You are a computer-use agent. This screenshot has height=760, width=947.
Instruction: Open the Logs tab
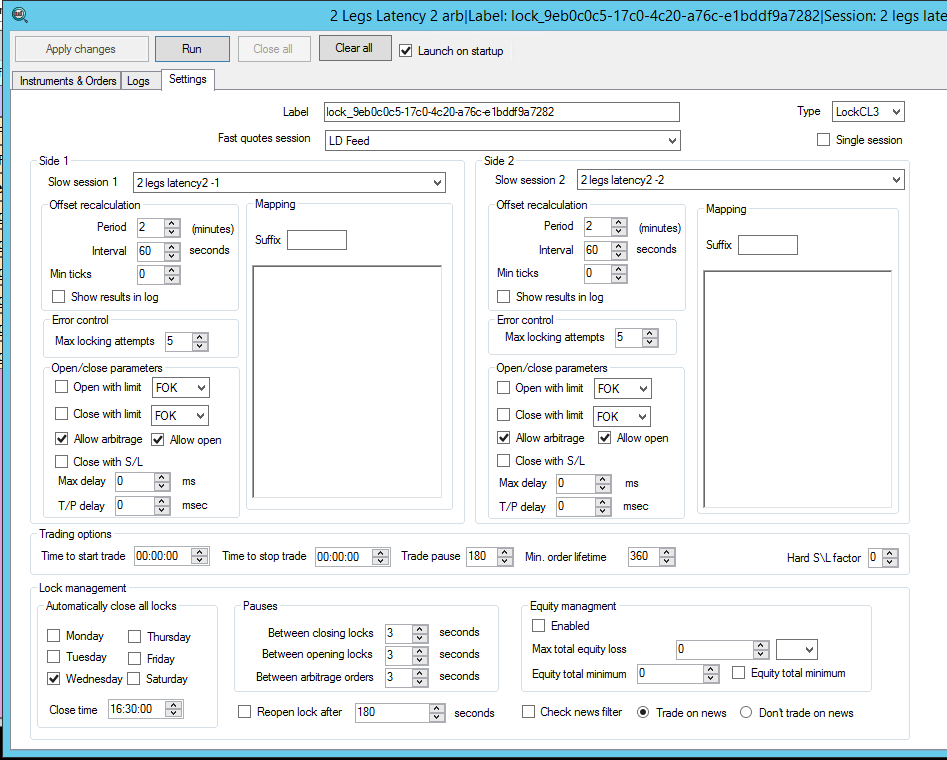[x=138, y=81]
